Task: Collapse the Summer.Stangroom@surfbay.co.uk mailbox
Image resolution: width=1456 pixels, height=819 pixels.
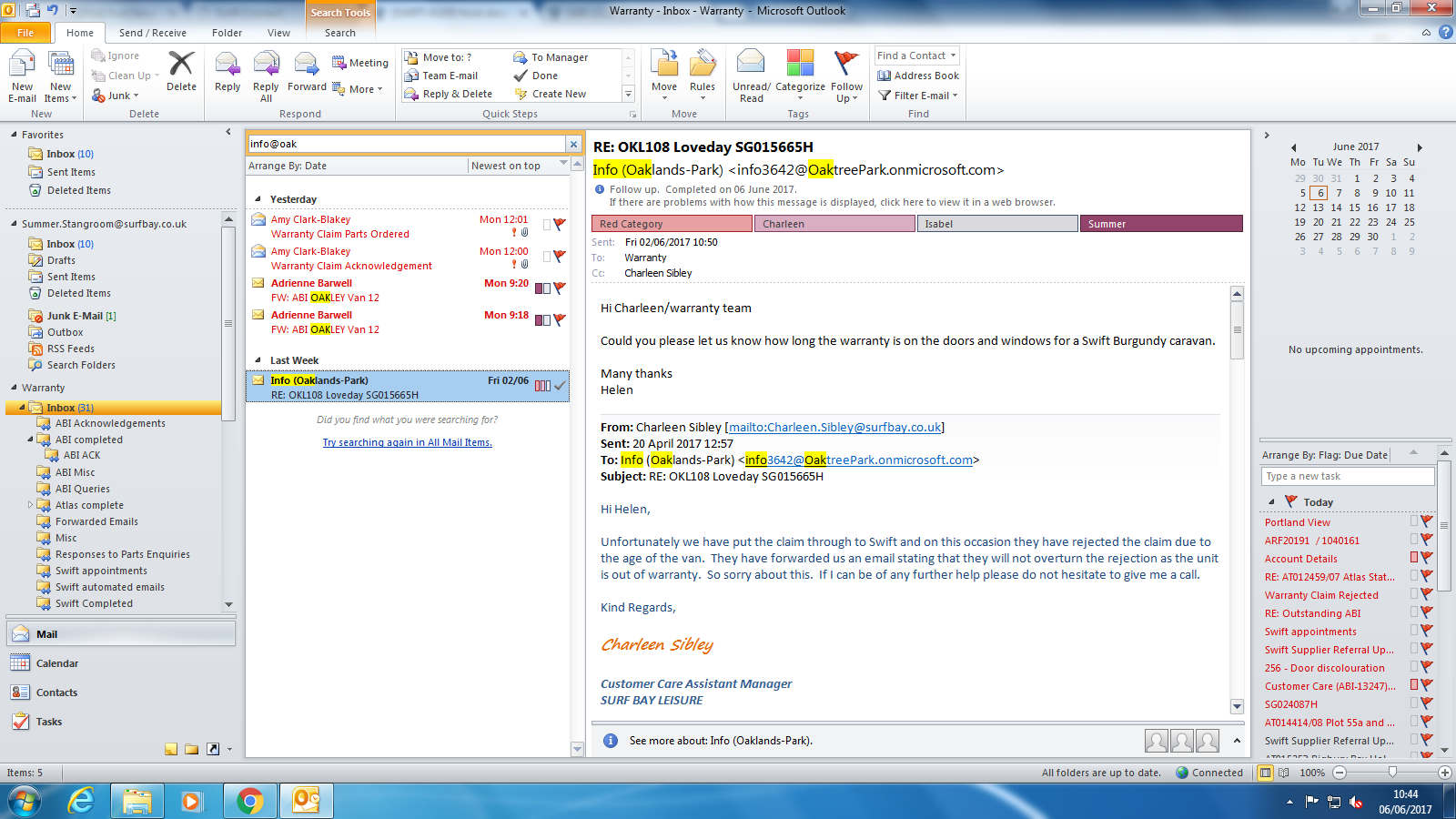Action: pos(14,224)
